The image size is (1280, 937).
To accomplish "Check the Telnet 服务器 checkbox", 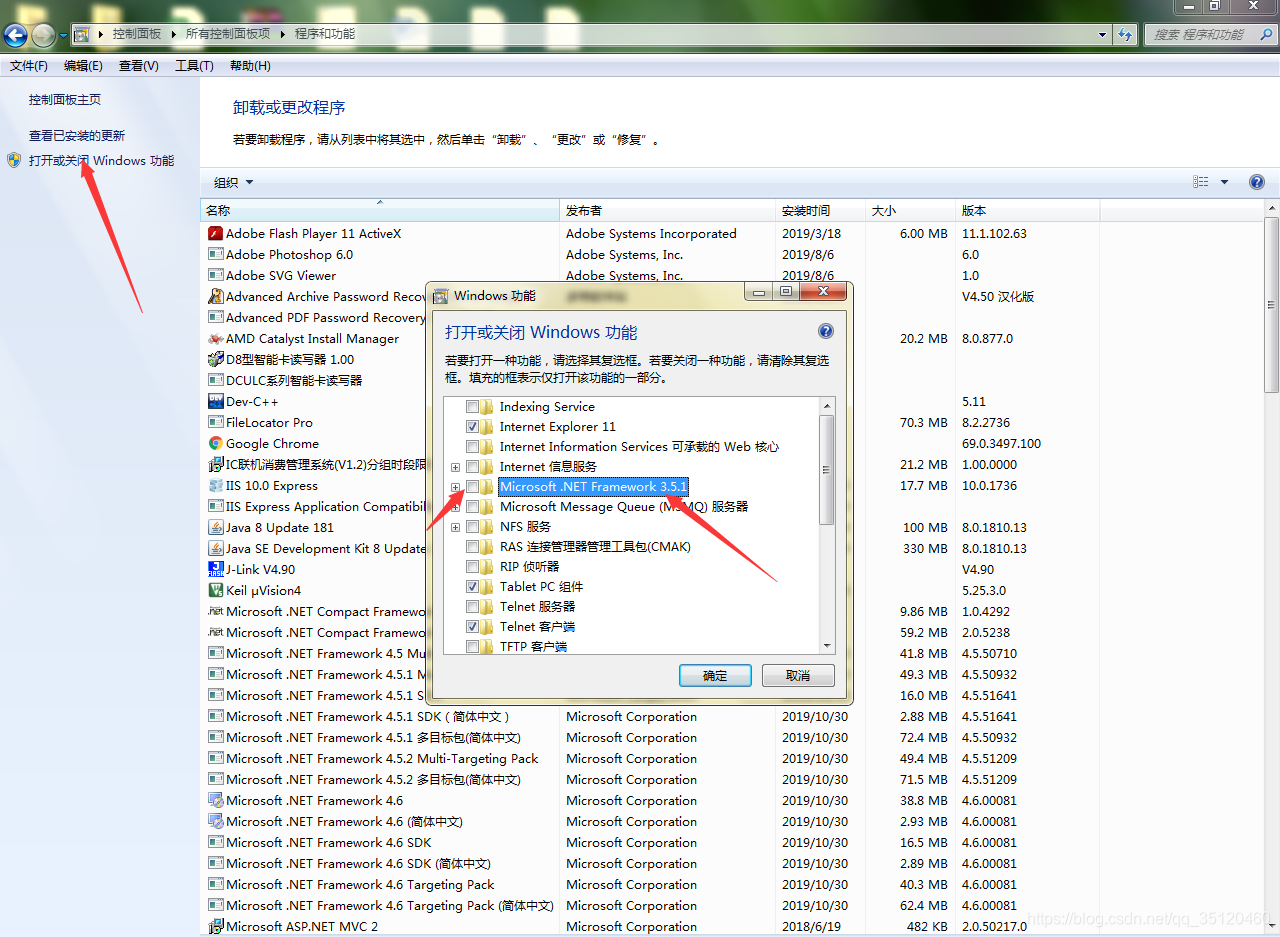I will [x=472, y=607].
